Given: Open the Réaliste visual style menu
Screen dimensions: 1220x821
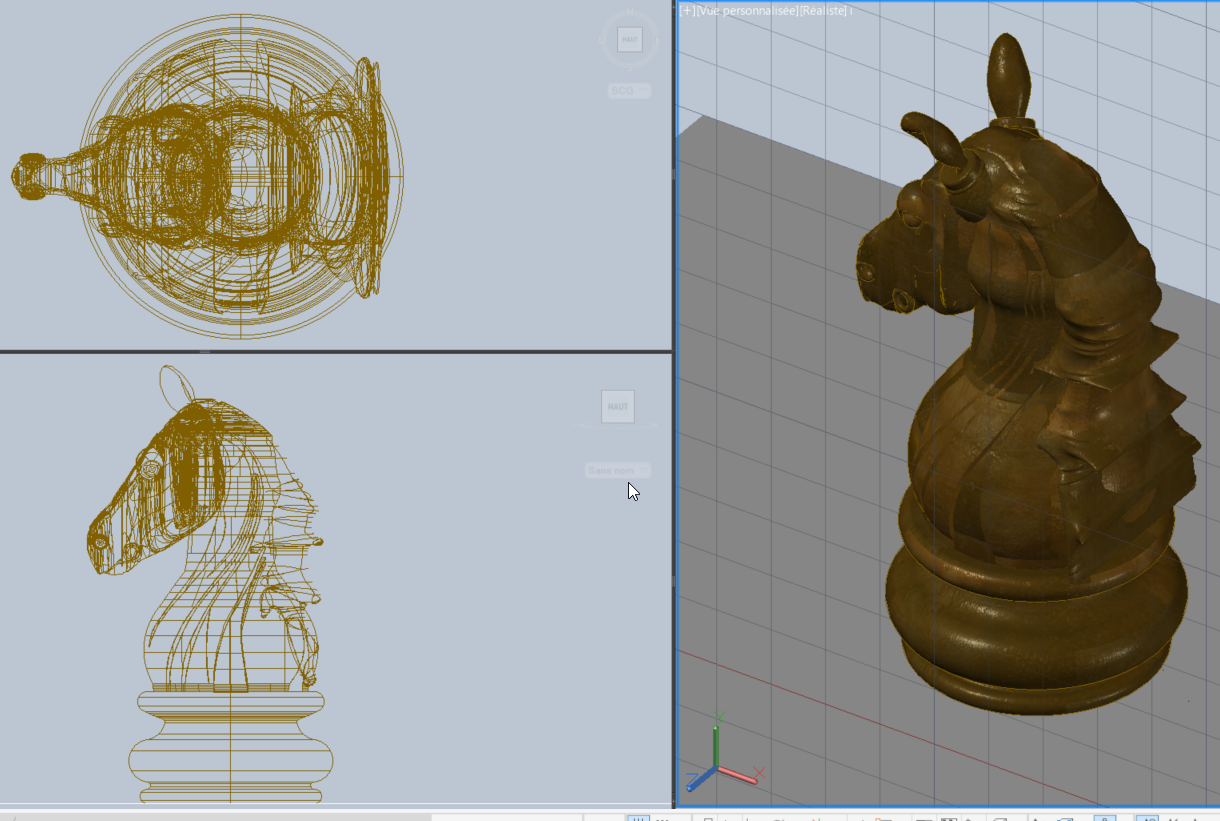Looking at the screenshot, I should 824,10.
